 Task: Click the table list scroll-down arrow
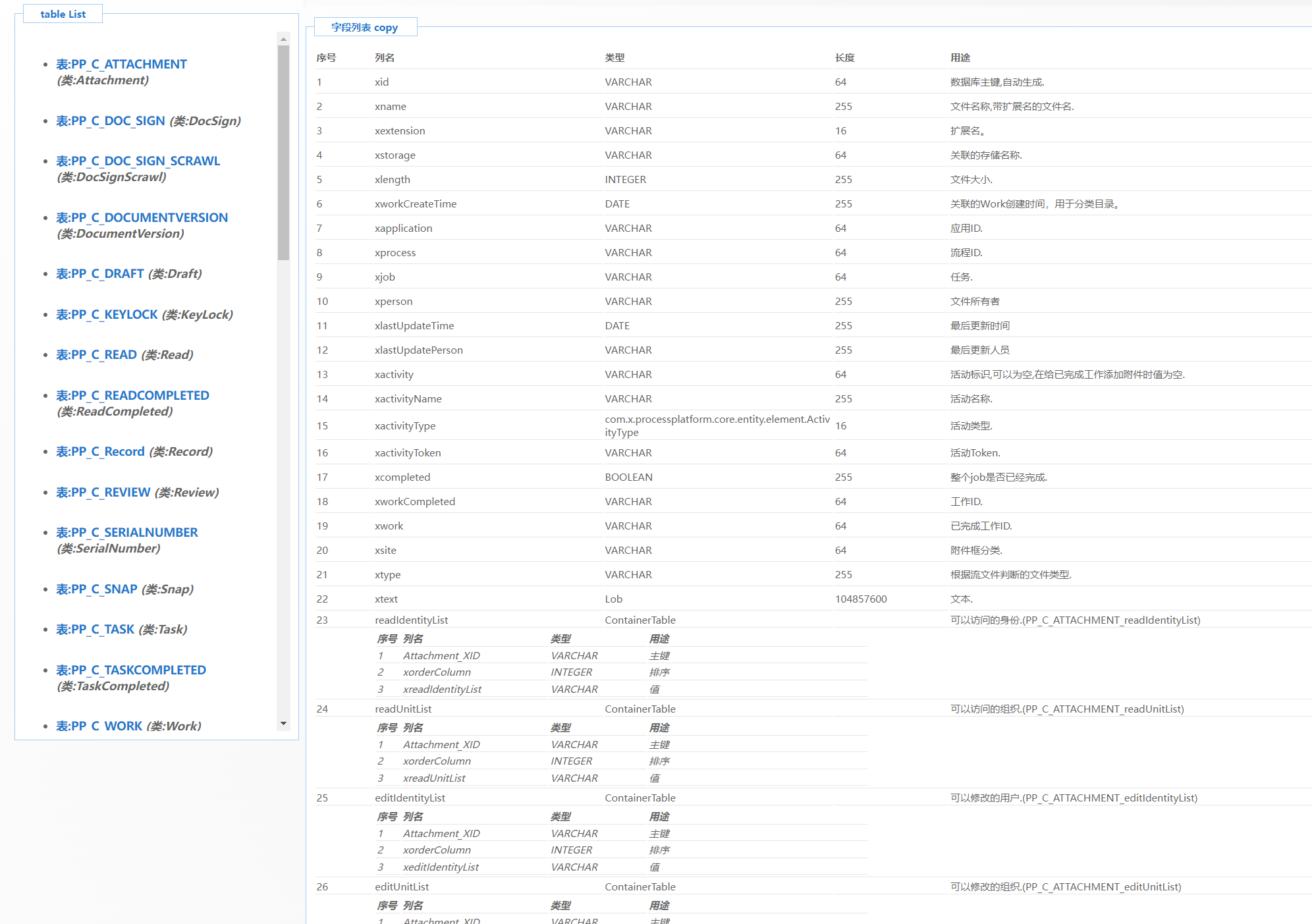283,723
